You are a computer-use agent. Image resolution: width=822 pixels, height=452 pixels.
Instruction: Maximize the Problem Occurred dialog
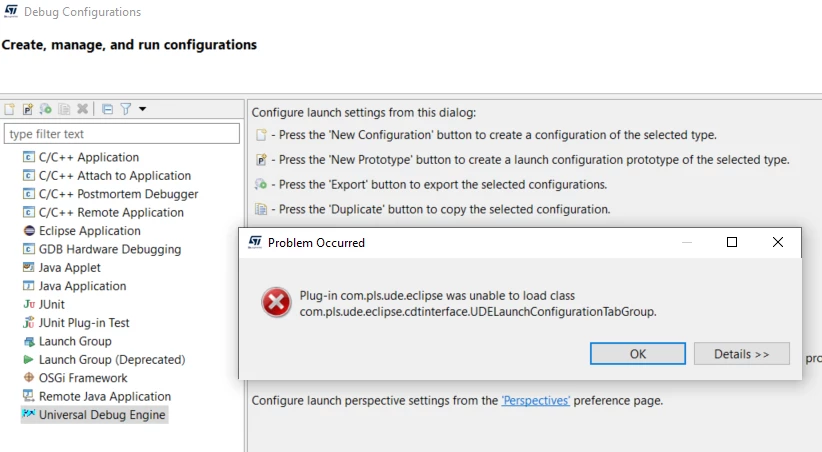(732, 242)
